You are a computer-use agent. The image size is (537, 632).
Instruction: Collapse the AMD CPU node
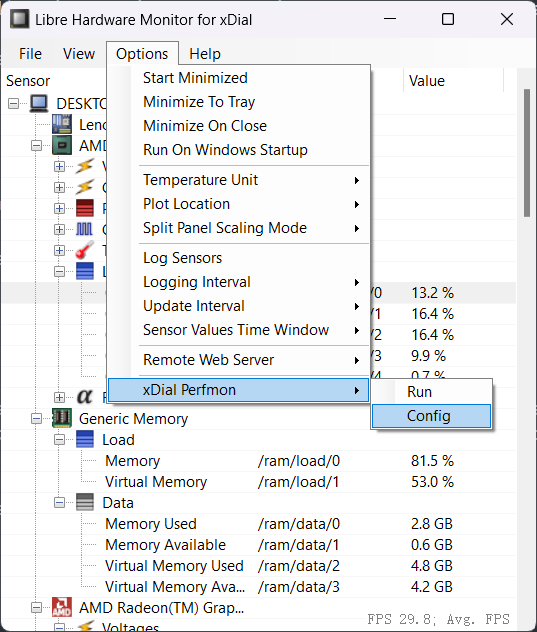coord(36,146)
